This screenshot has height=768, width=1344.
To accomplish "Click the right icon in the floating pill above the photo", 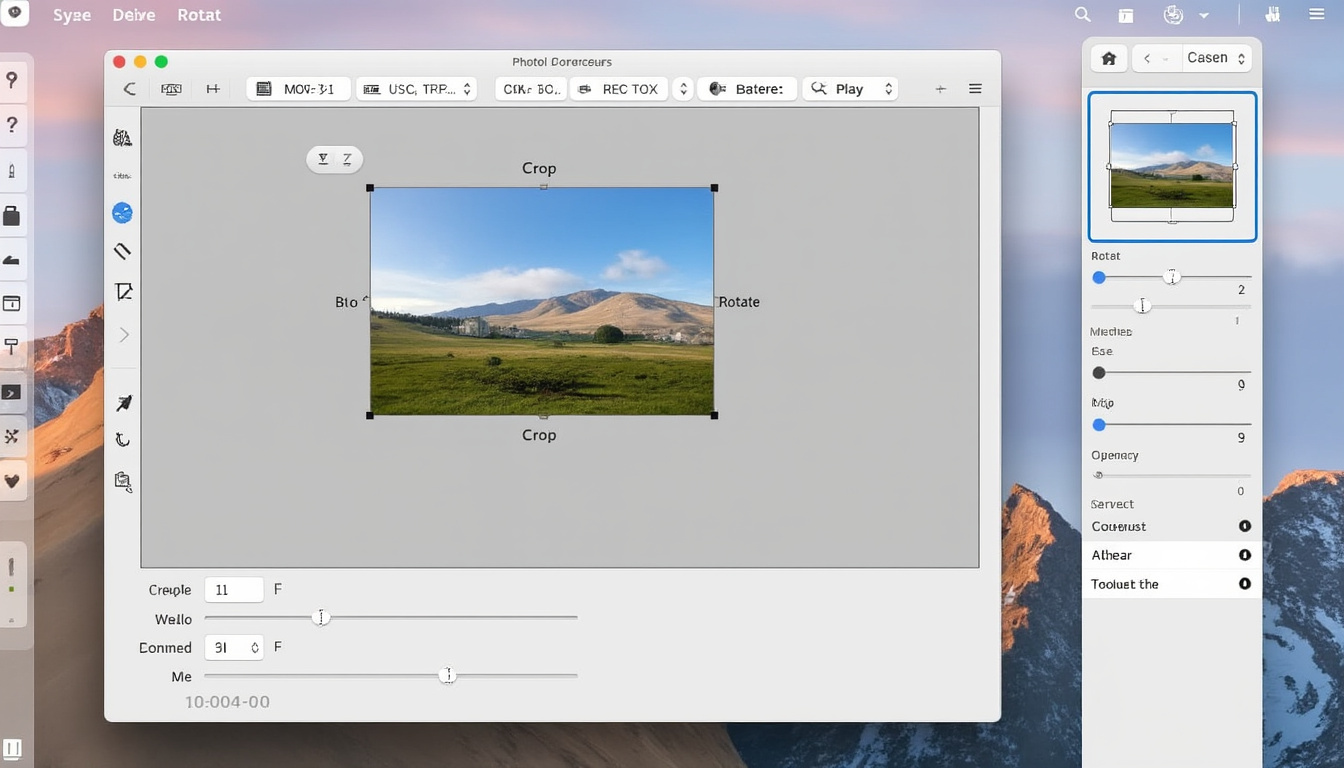I will (347, 159).
